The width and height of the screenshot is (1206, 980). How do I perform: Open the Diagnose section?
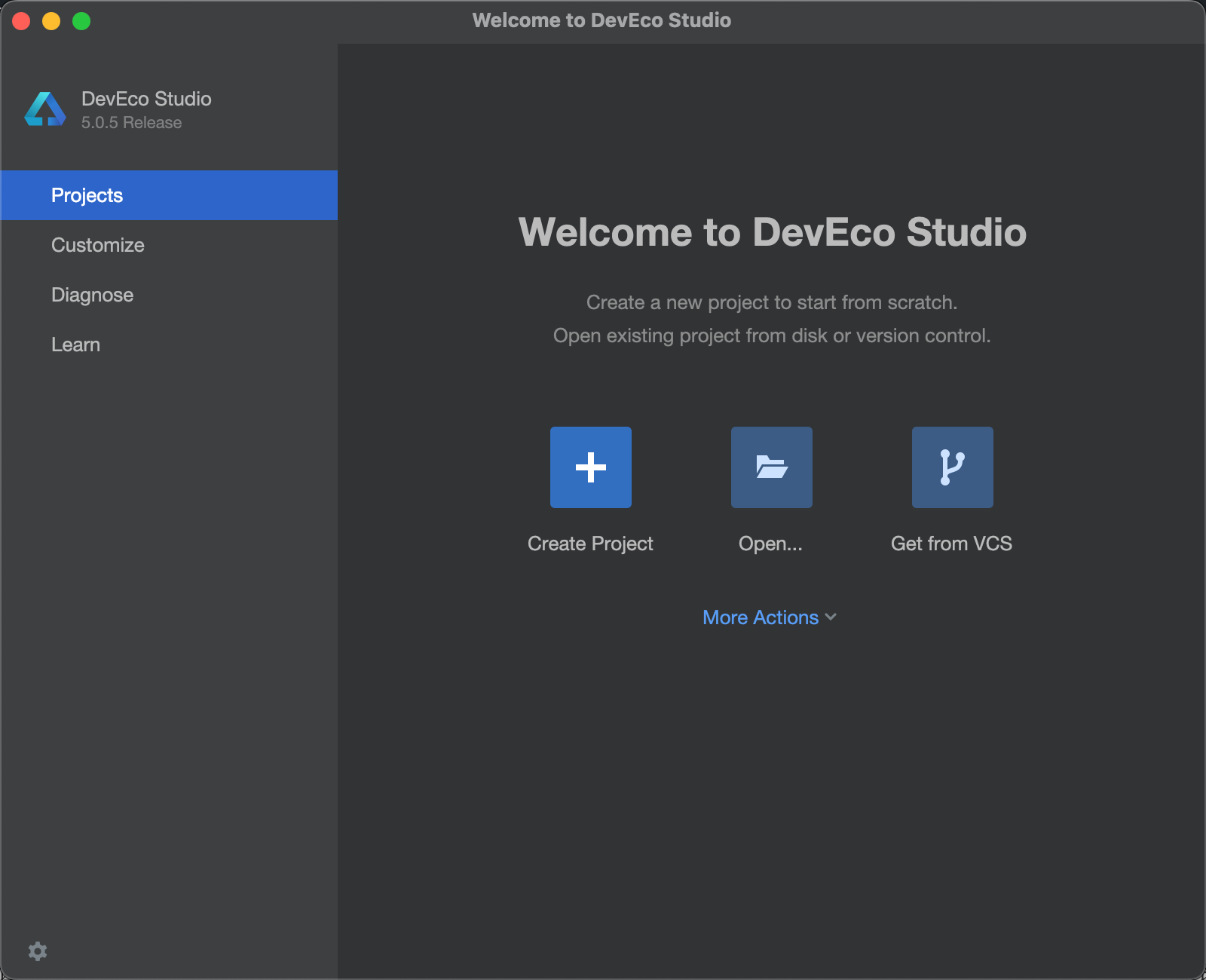(92, 295)
